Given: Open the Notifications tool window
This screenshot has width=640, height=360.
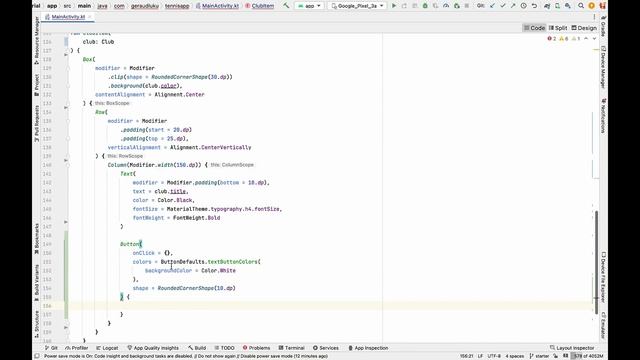Looking at the screenshot, I should (603, 115).
